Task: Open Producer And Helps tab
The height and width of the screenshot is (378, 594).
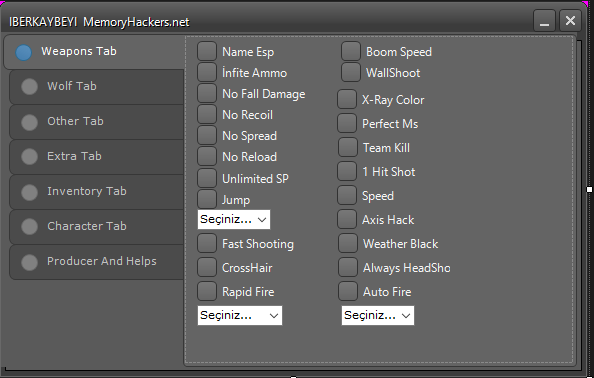Action: click(x=97, y=262)
